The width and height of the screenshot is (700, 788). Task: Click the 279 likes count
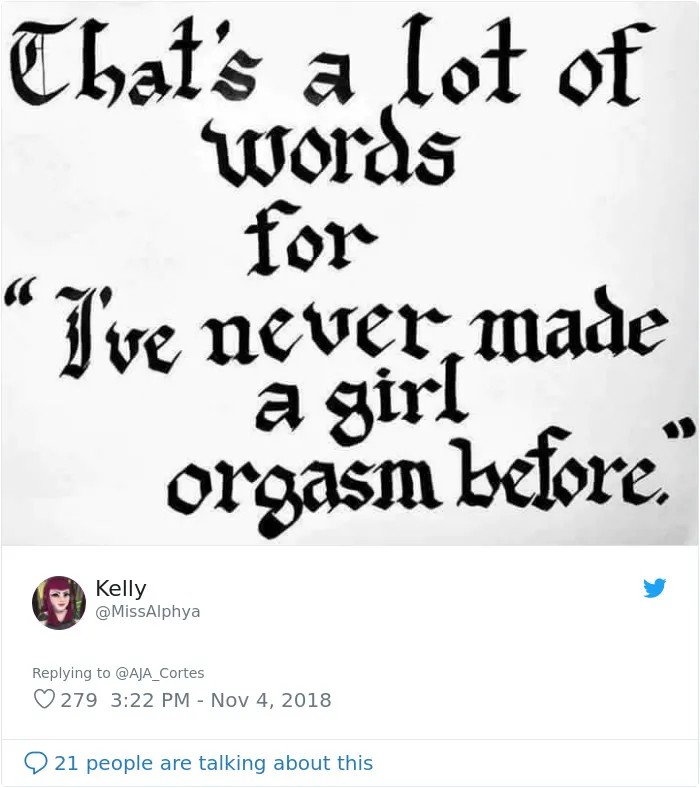pos(79,700)
